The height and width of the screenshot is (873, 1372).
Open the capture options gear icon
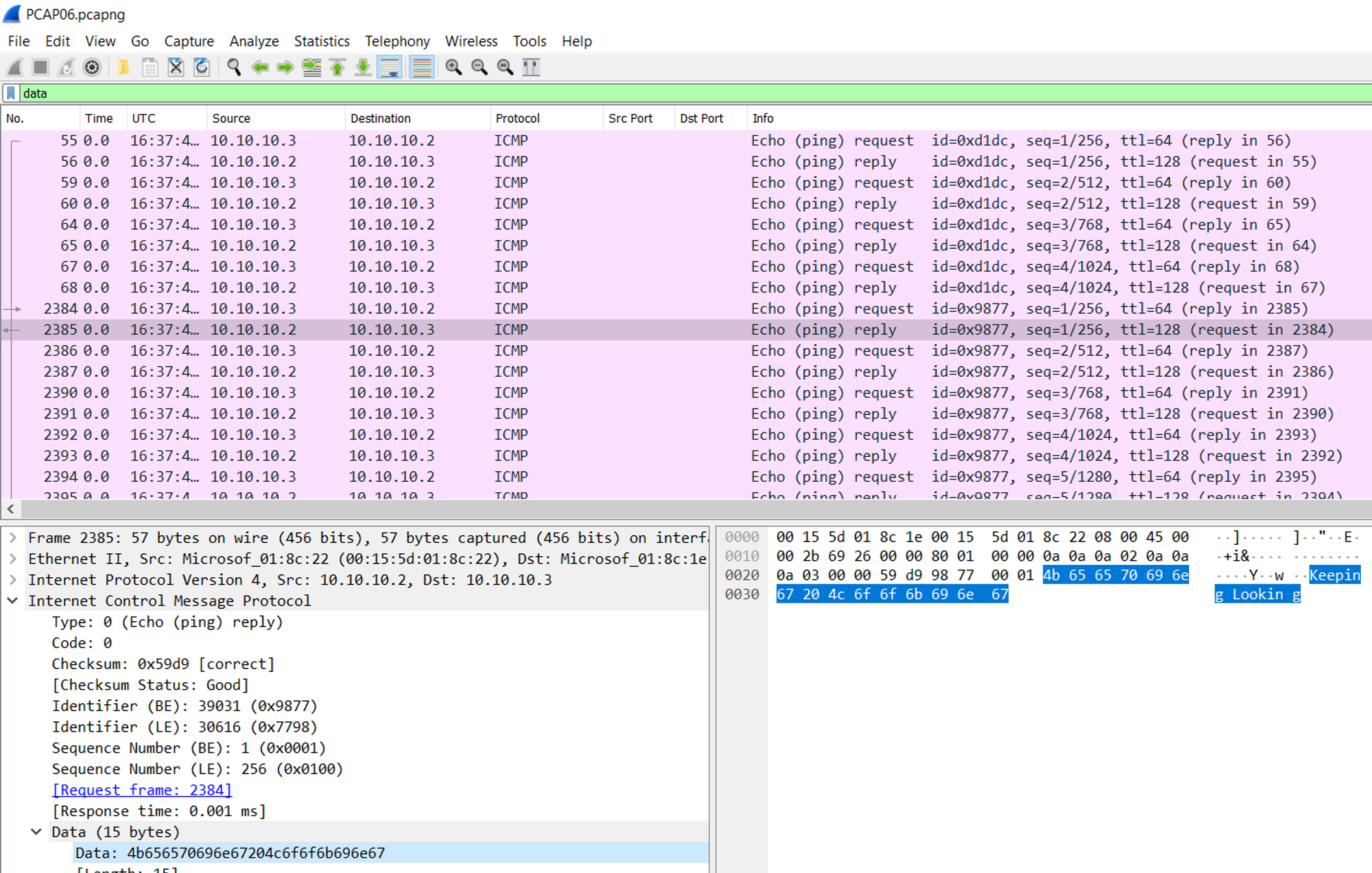[92, 67]
